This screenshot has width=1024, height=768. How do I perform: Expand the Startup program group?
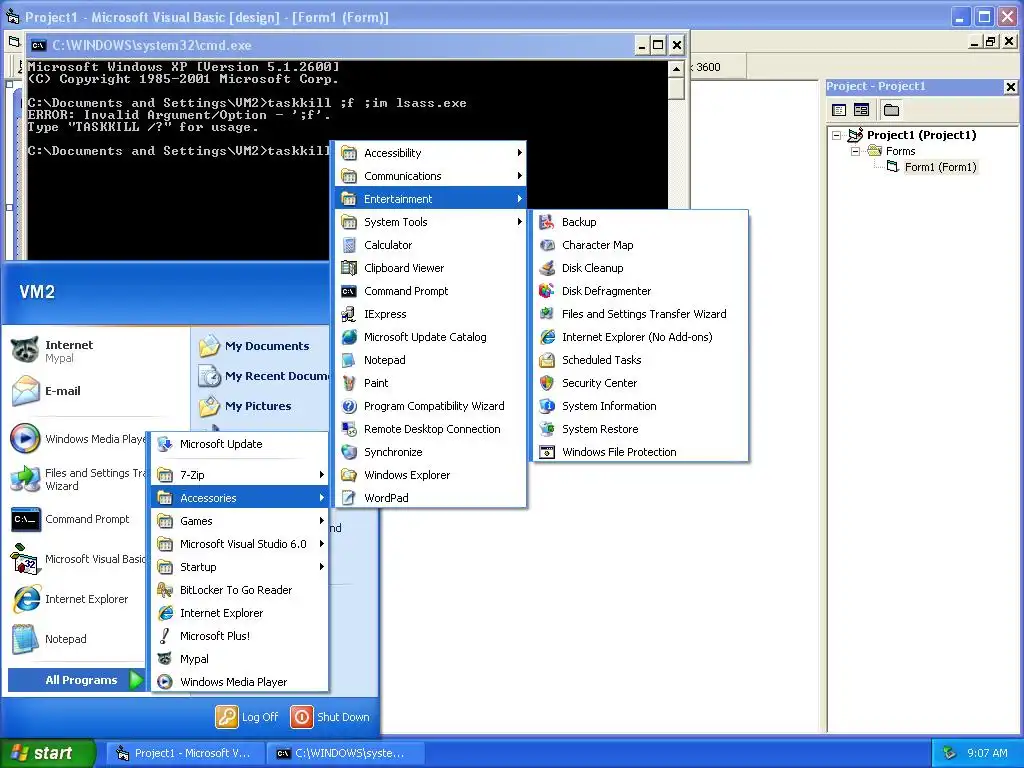[240, 567]
